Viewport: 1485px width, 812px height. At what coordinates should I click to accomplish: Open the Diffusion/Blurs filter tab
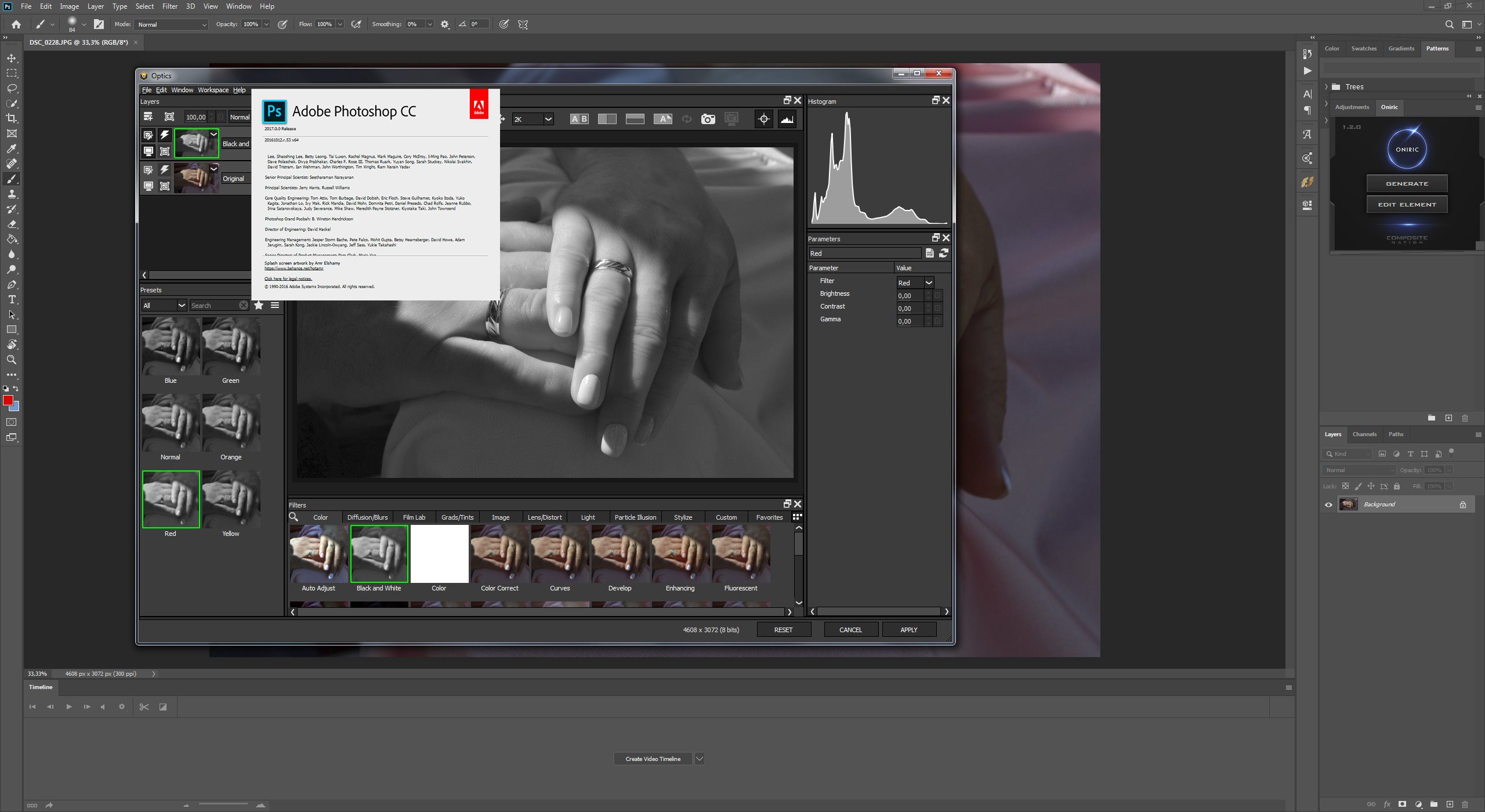[367, 517]
